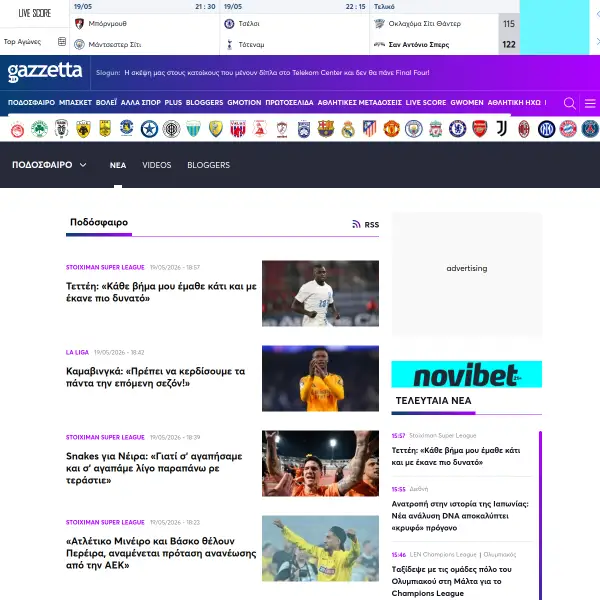600x600 pixels.
Task: Open the Chelsea team logo
Action: point(458,129)
